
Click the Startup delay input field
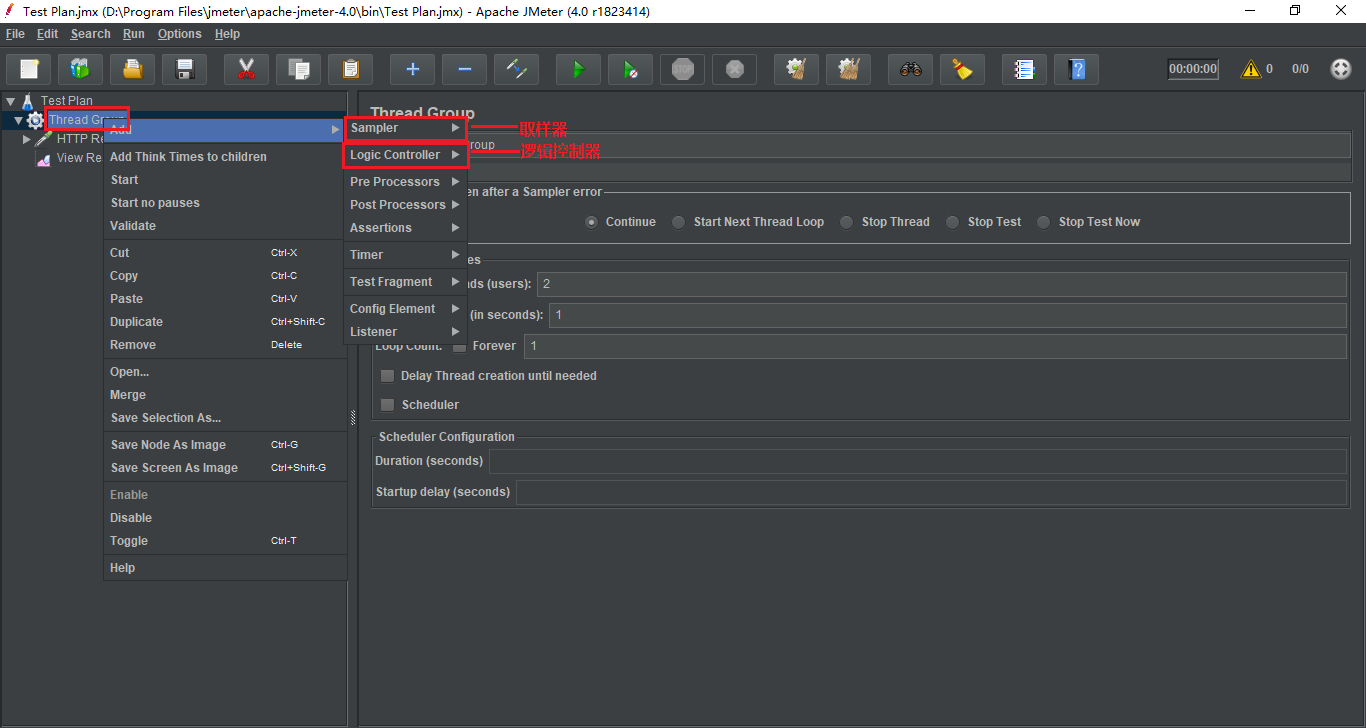click(931, 492)
